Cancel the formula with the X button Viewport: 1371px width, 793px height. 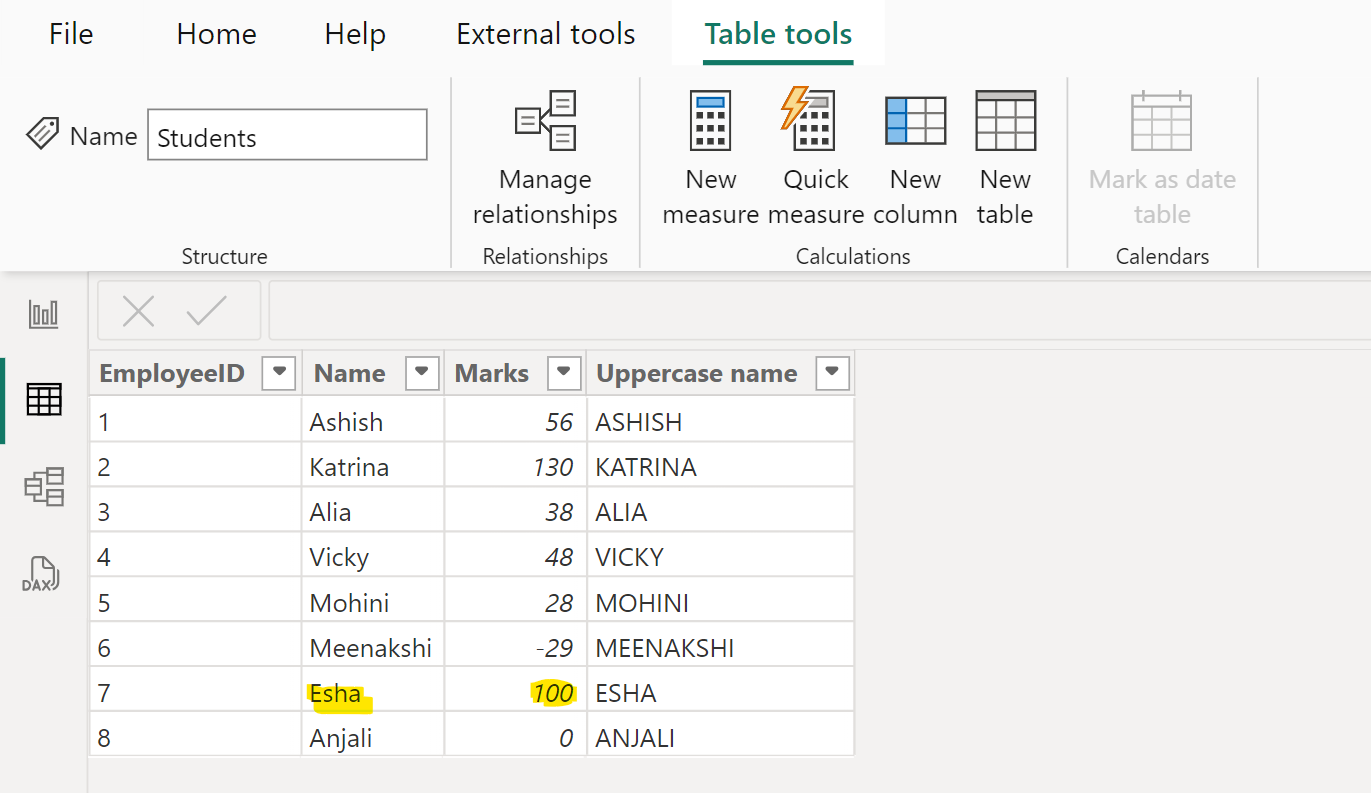[x=137, y=310]
